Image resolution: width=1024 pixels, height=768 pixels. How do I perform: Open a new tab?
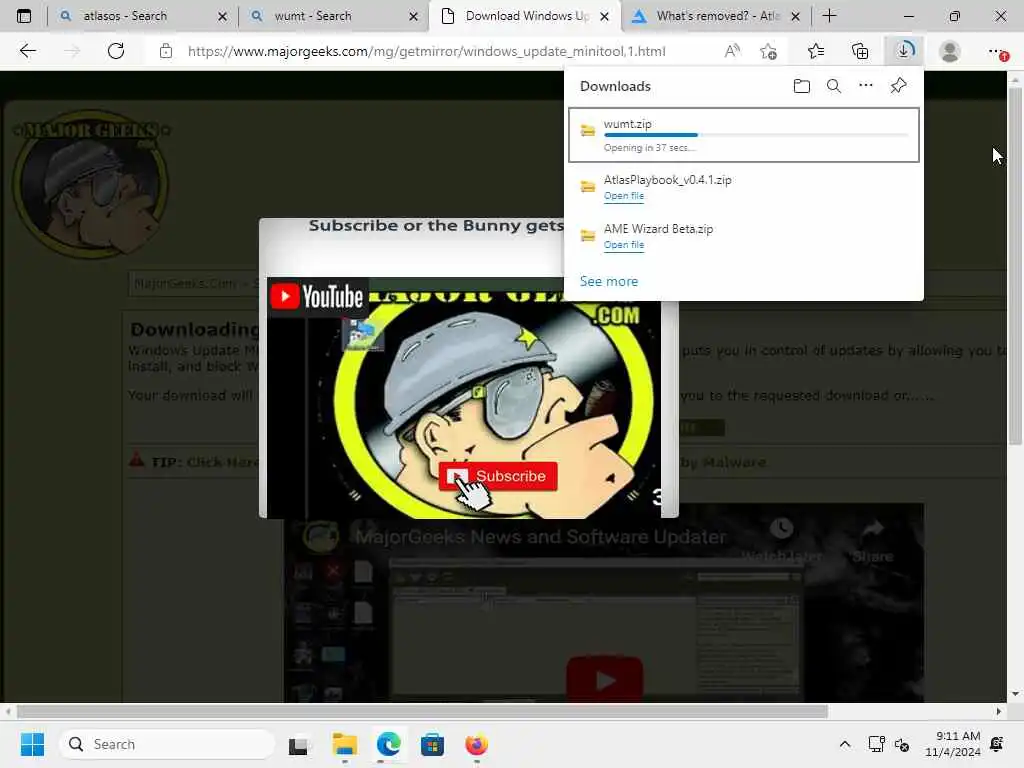click(x=829, y=16)
